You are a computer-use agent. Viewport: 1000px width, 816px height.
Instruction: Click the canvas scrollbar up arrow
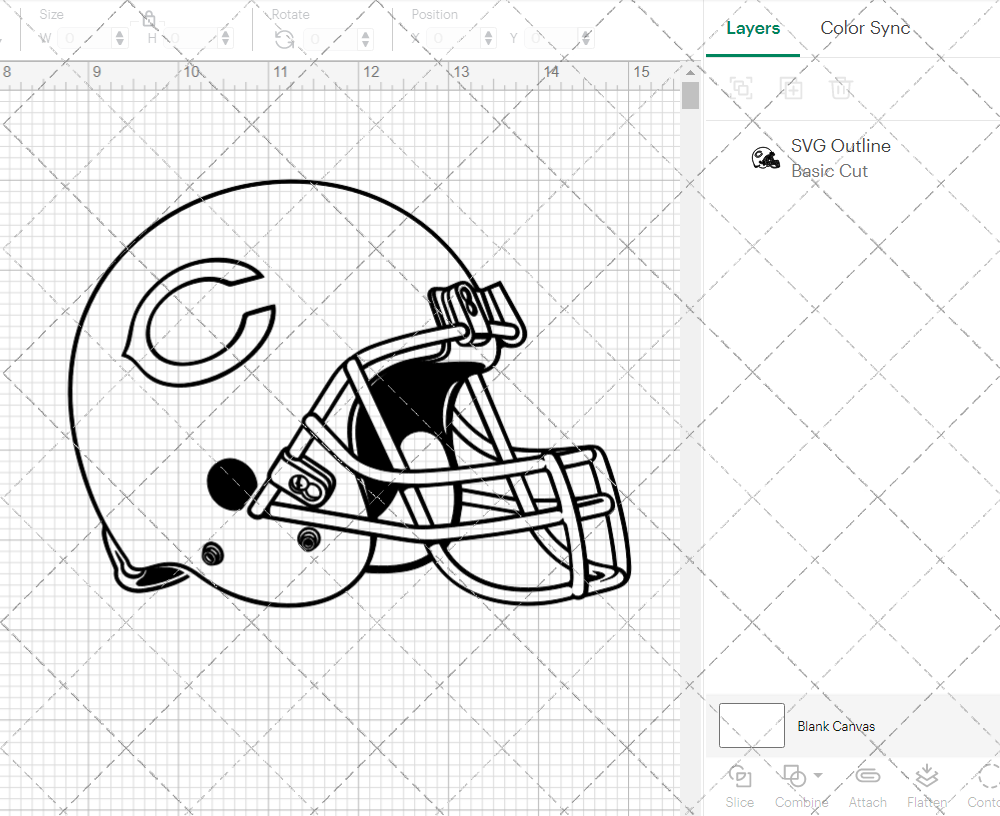coord(690,72)
